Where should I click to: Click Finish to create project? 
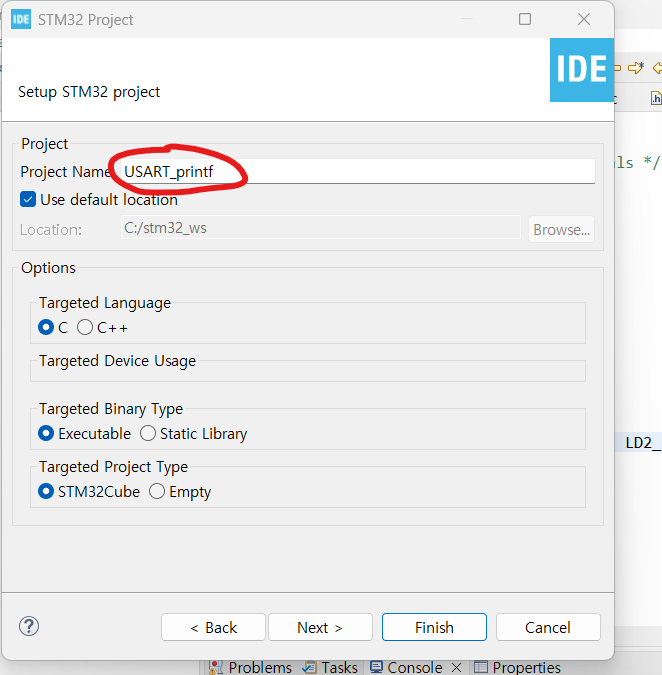[x=434, y=627]
